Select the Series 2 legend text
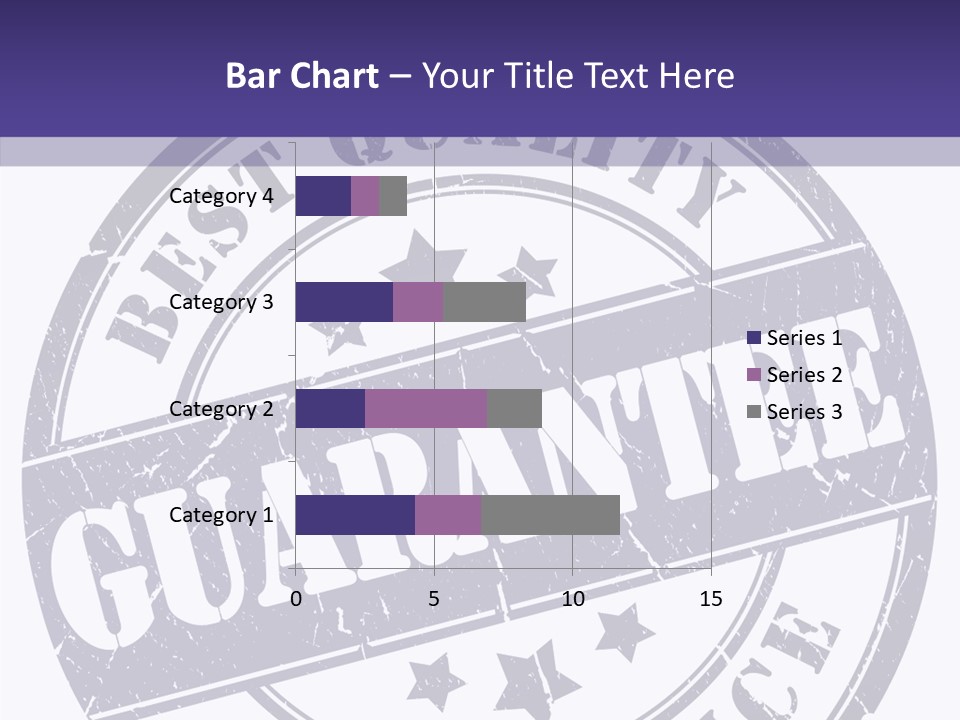Image resolution: width=960 pixels, height=720 pixels. (804, 375)
